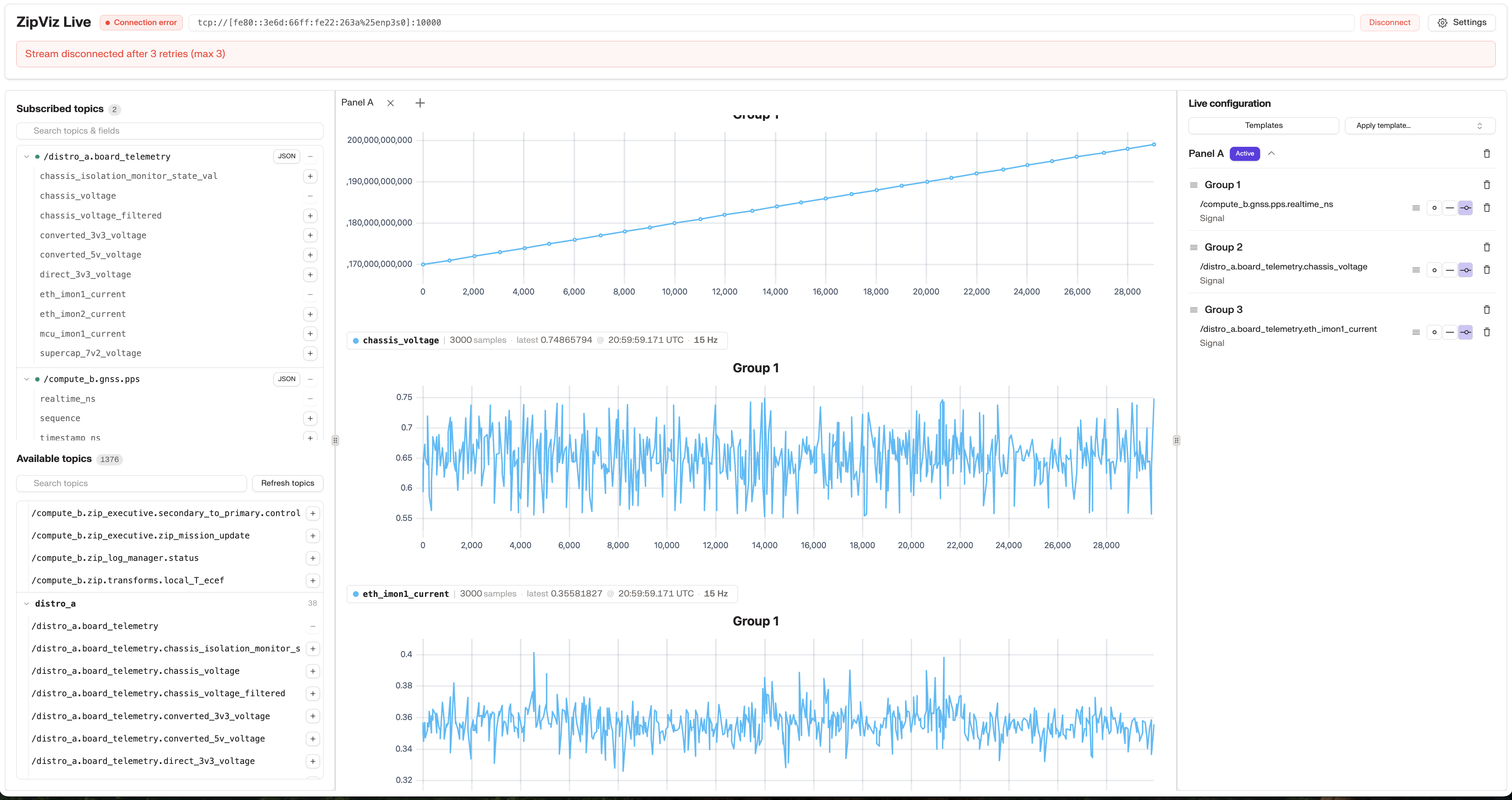This screenshot has height=800, width=1512.
Task: Set eth_imon1_current signal to line-only style
Action: (1450, 332)
